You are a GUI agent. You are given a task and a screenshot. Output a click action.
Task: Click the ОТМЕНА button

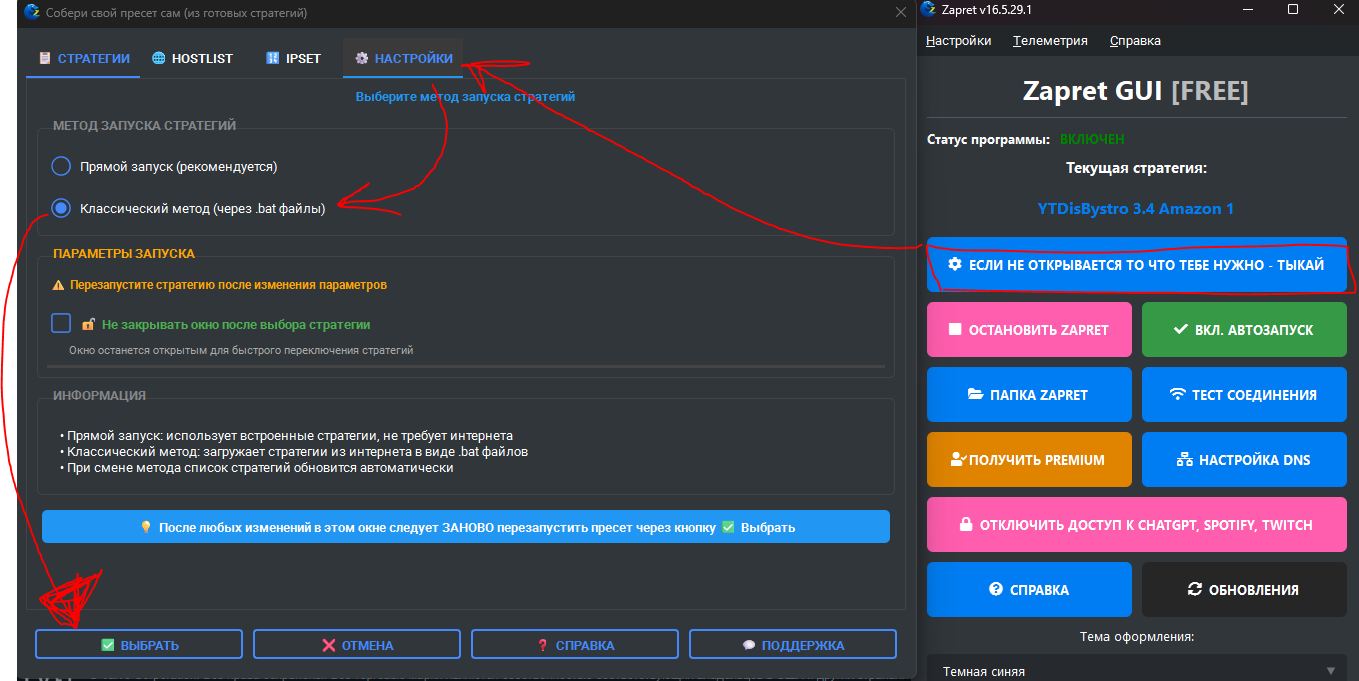[x=357, y=645]
